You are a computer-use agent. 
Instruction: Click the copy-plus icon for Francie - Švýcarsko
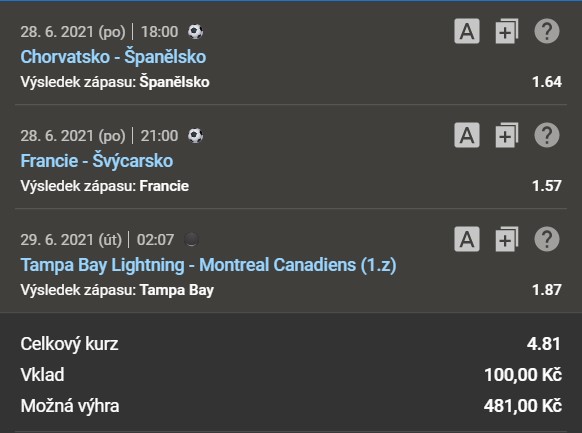507,135
